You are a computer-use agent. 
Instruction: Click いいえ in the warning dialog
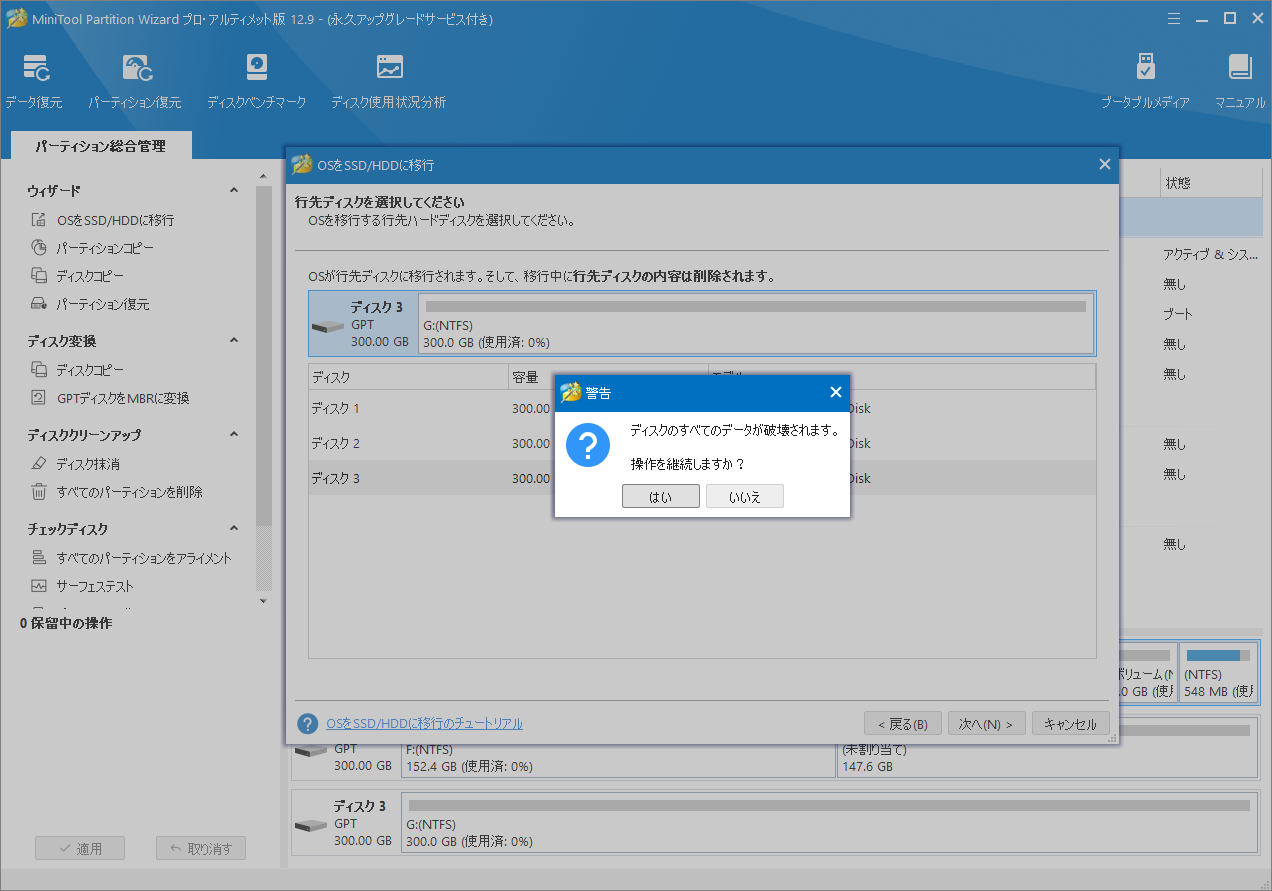[x=745, y=497]
